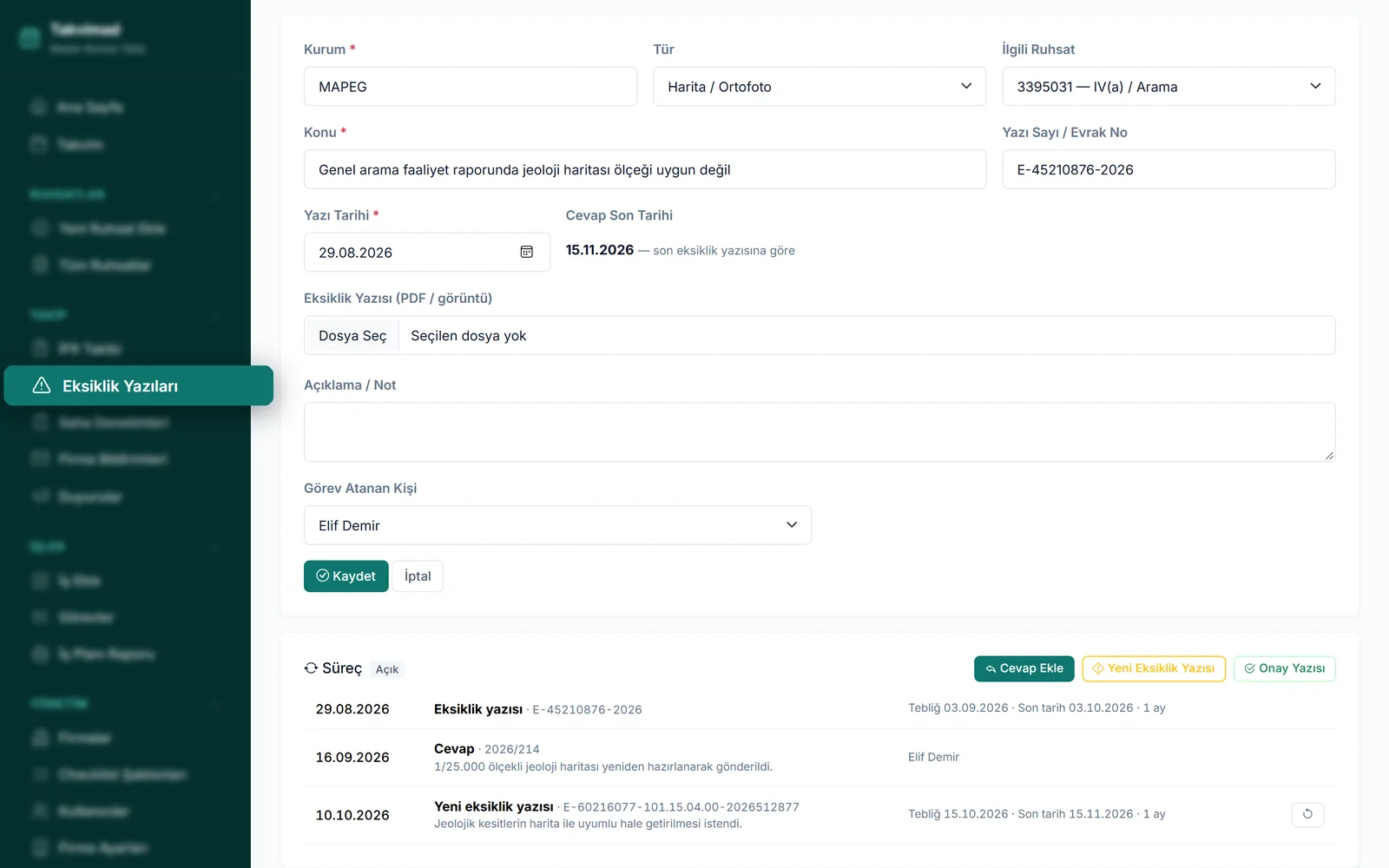Click the Elif Demir name in Cevap row

[933, 757]
